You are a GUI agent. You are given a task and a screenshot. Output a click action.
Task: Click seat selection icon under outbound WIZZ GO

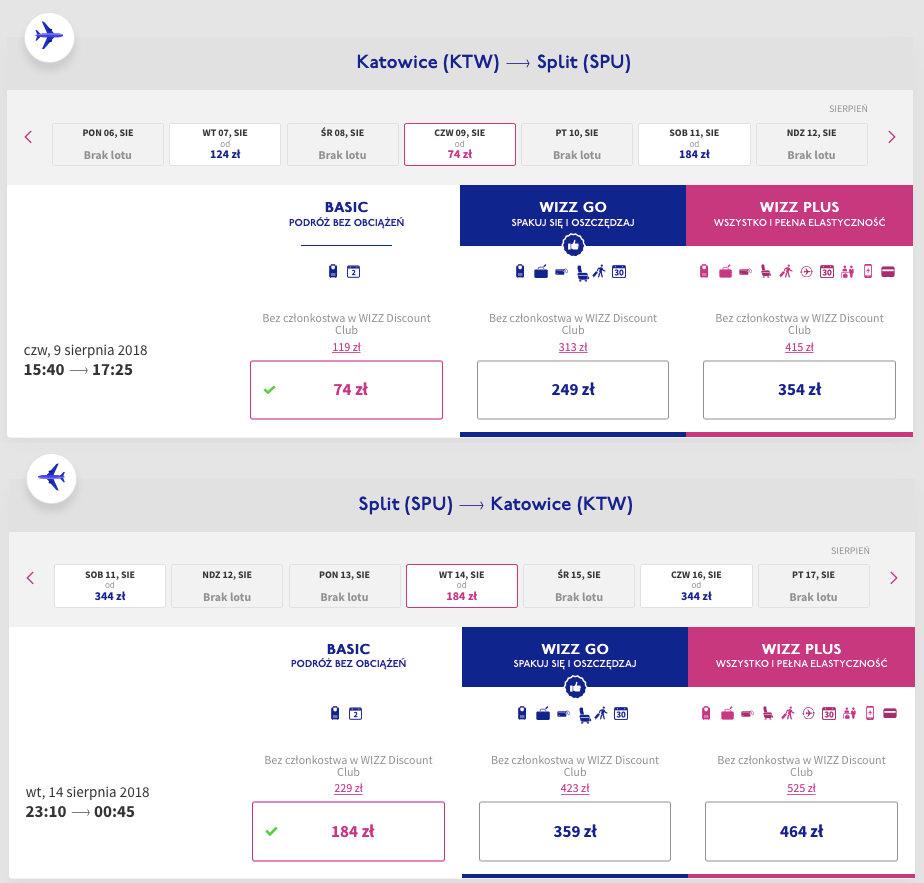pyautogui.click(x=582, y=272)
